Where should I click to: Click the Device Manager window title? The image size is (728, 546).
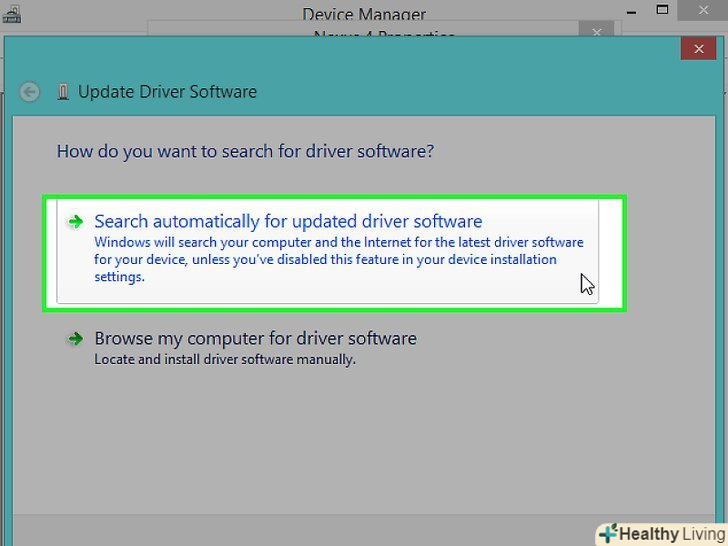(x=364, y=14)
